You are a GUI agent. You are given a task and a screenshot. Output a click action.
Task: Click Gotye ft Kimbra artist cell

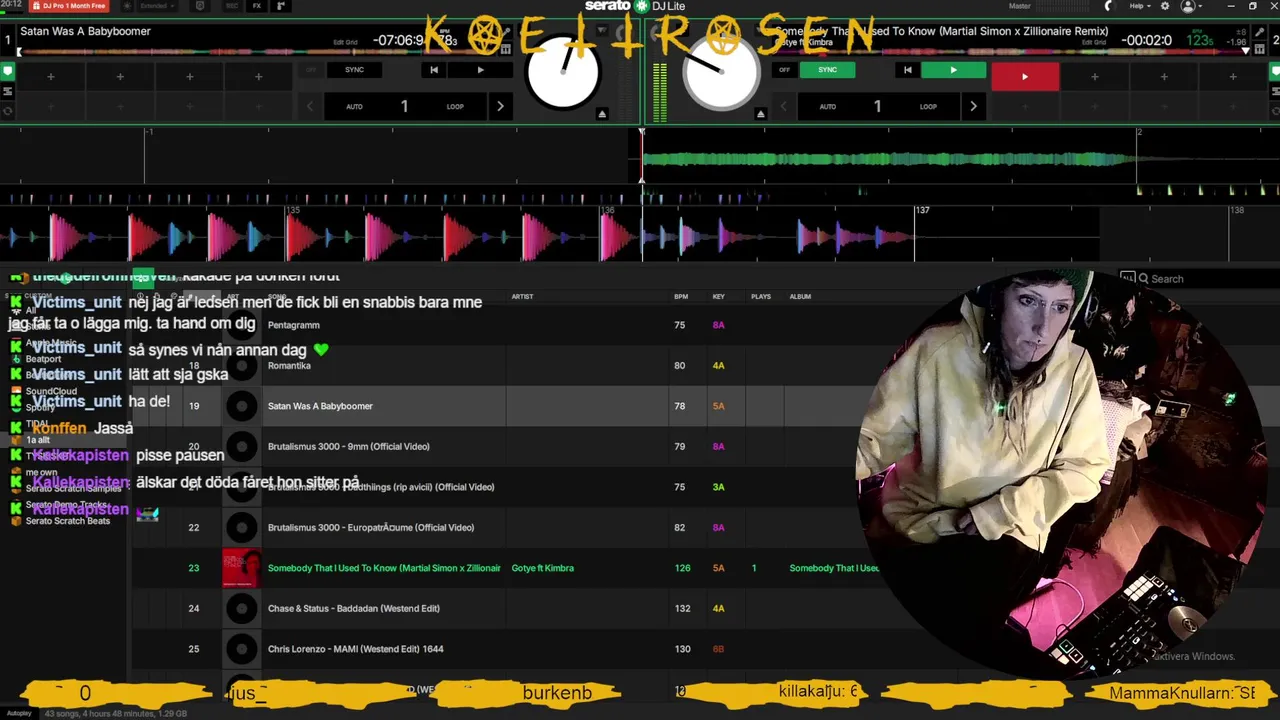click(x=542, y=568)
